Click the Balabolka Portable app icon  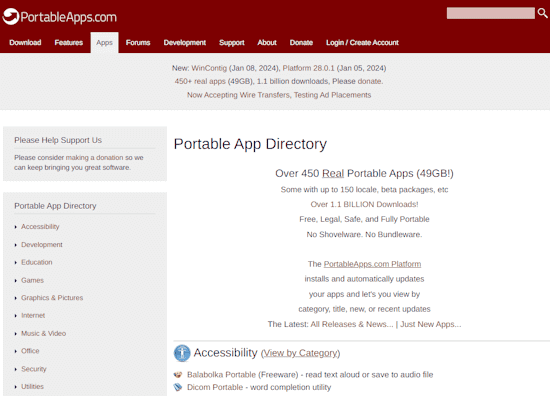[x=178, y=375]
